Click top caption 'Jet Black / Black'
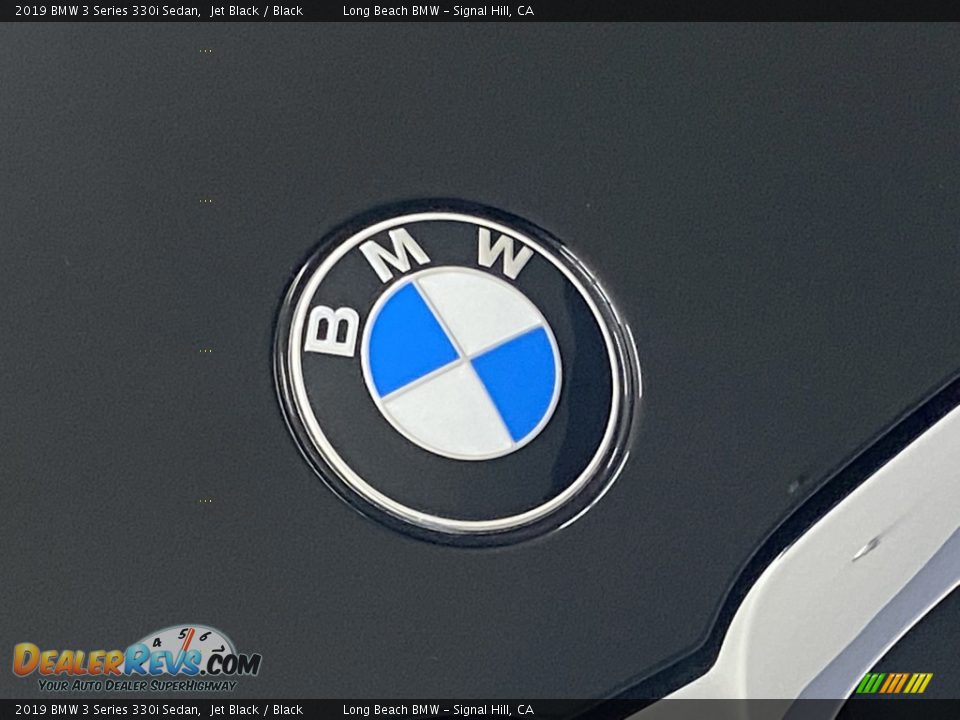This screenshot has width=960, height=720. pyautogui.click(x=257, y=10)
